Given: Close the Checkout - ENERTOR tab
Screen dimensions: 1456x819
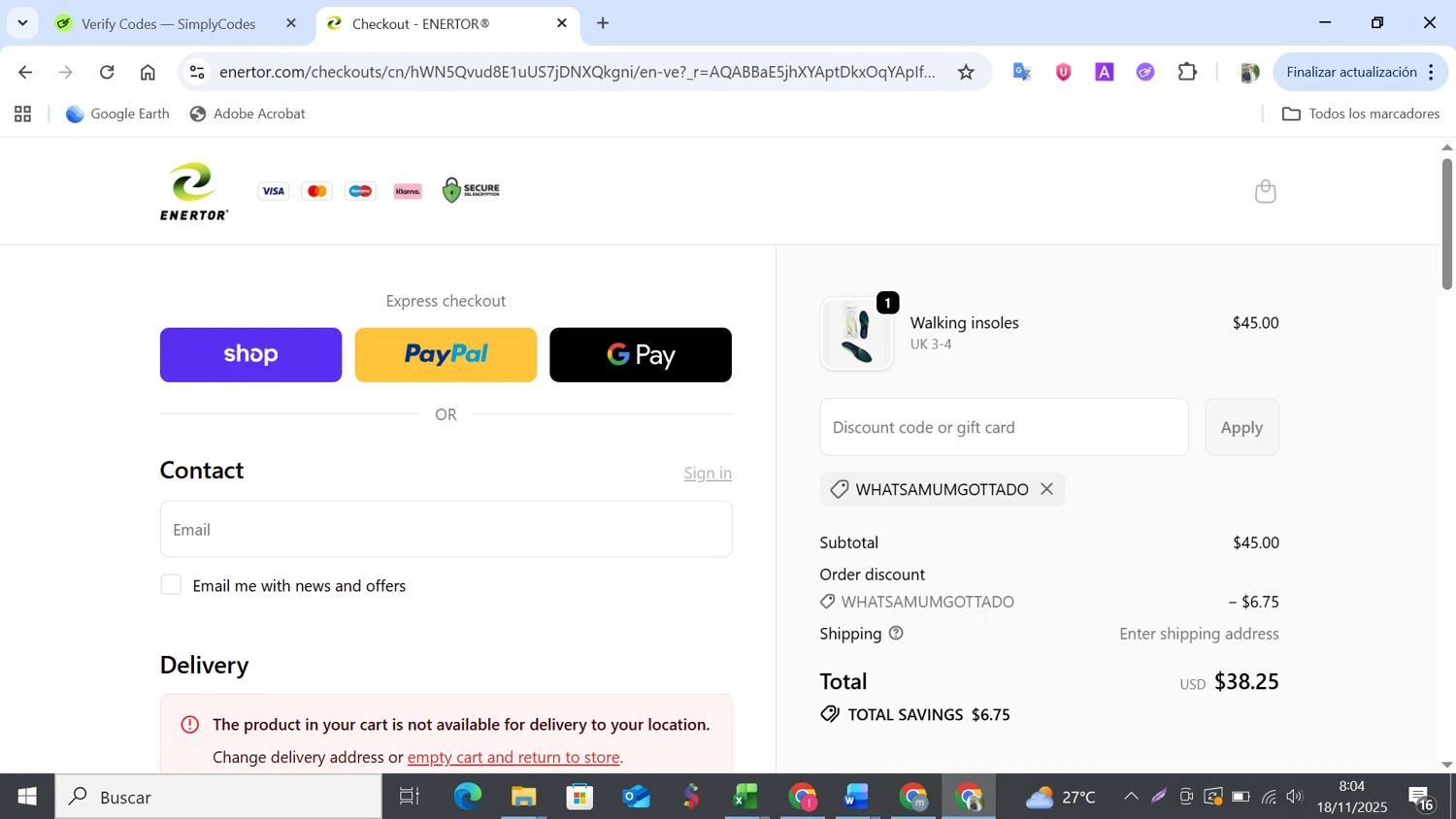Looking at the screenshot, I should (562, 23).
